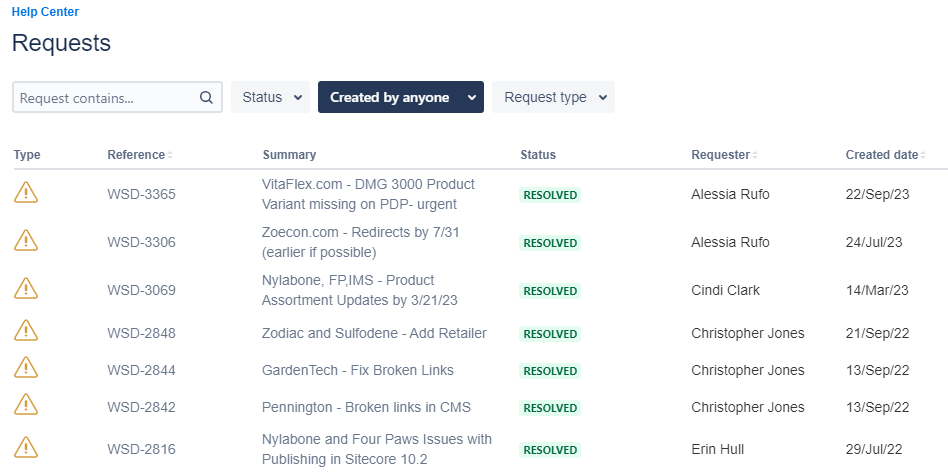This screenshot has width=948, height=475.
Task: Click the Created date column header
Action: coord(882,155)
